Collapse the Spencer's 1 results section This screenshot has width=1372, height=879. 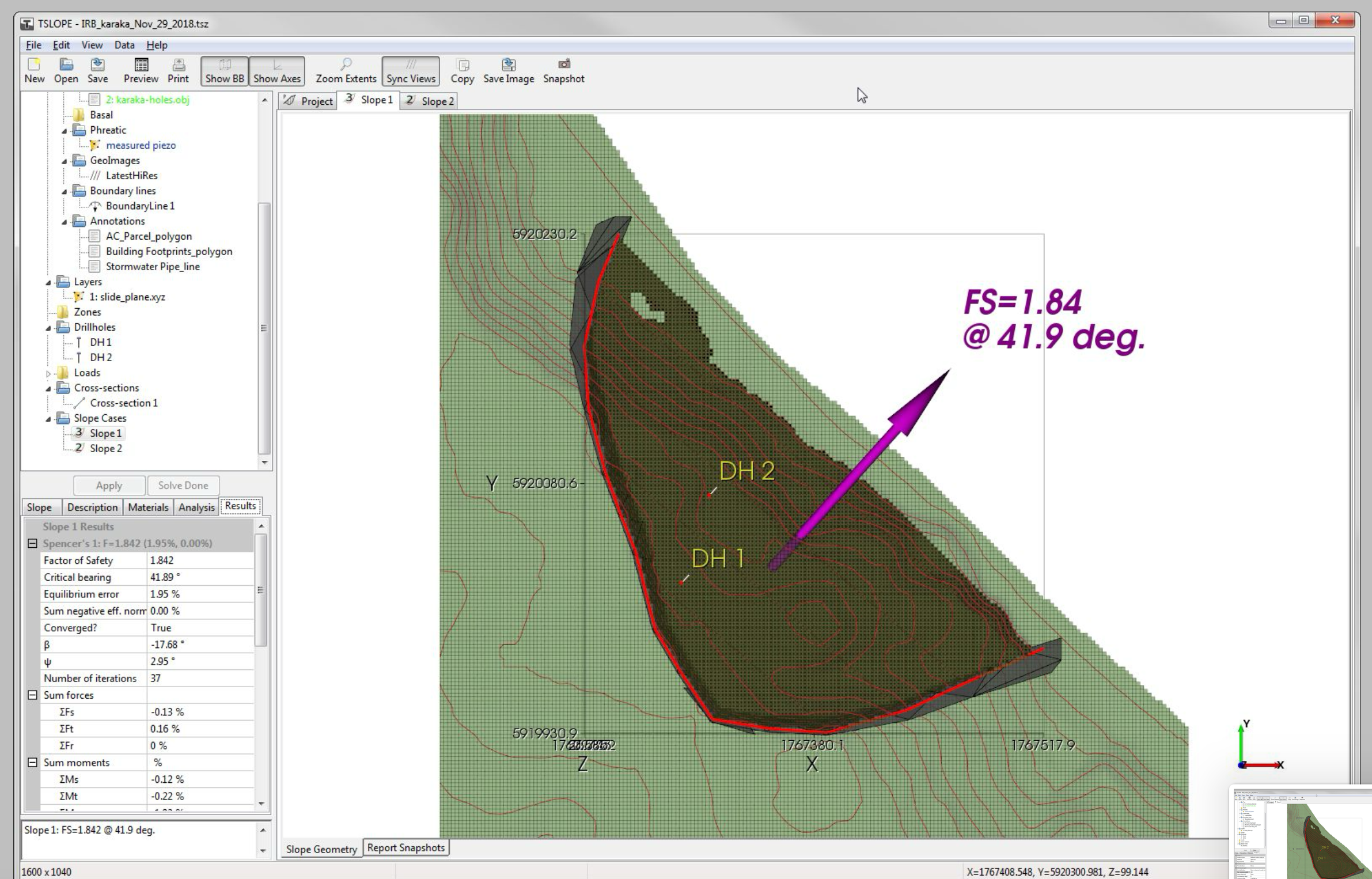coord(32,543)
